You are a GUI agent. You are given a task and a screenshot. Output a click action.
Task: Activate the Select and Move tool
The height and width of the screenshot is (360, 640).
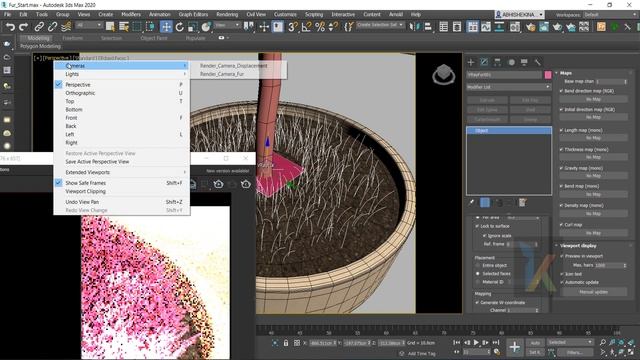[166, 27]
